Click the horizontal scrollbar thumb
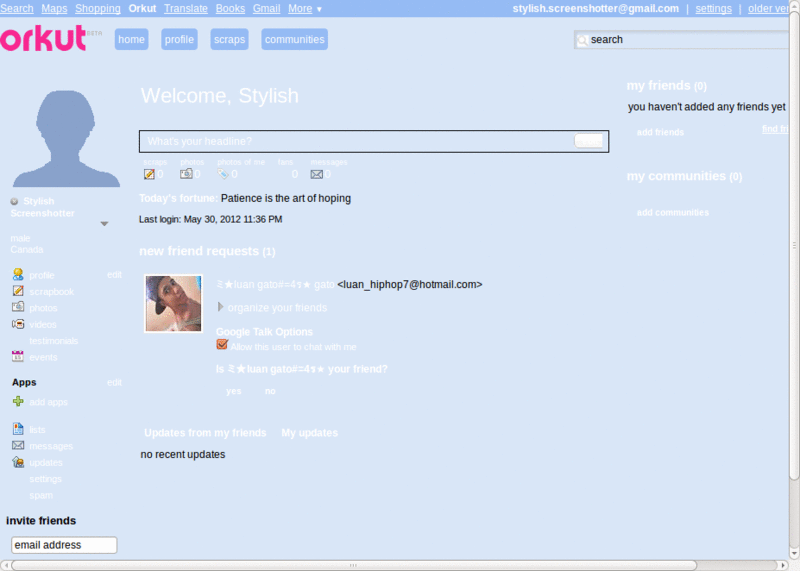The width and height of the screenshot is (800, 571). point(354,565)
